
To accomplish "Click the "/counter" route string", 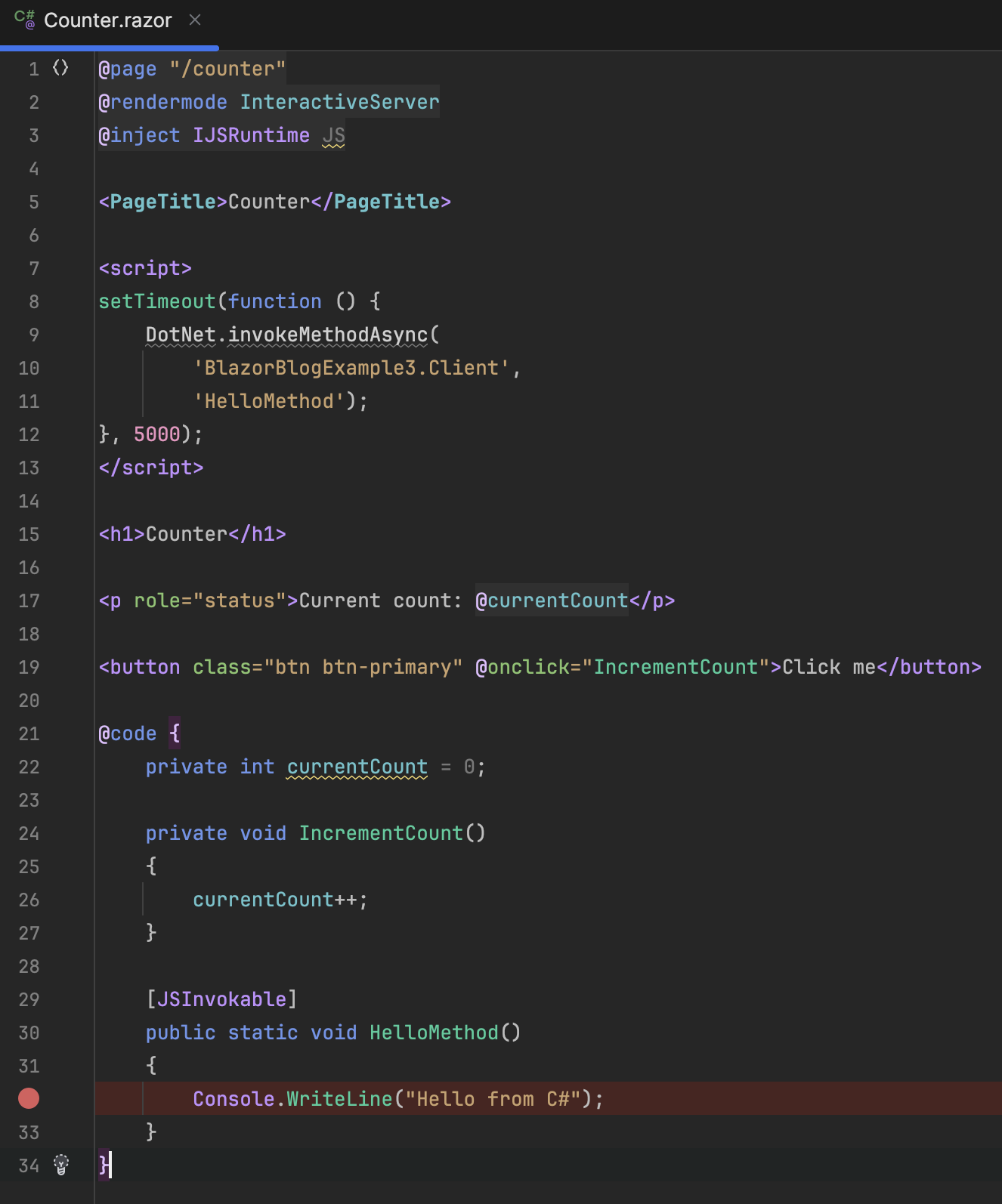I will (x=227, y=69).
